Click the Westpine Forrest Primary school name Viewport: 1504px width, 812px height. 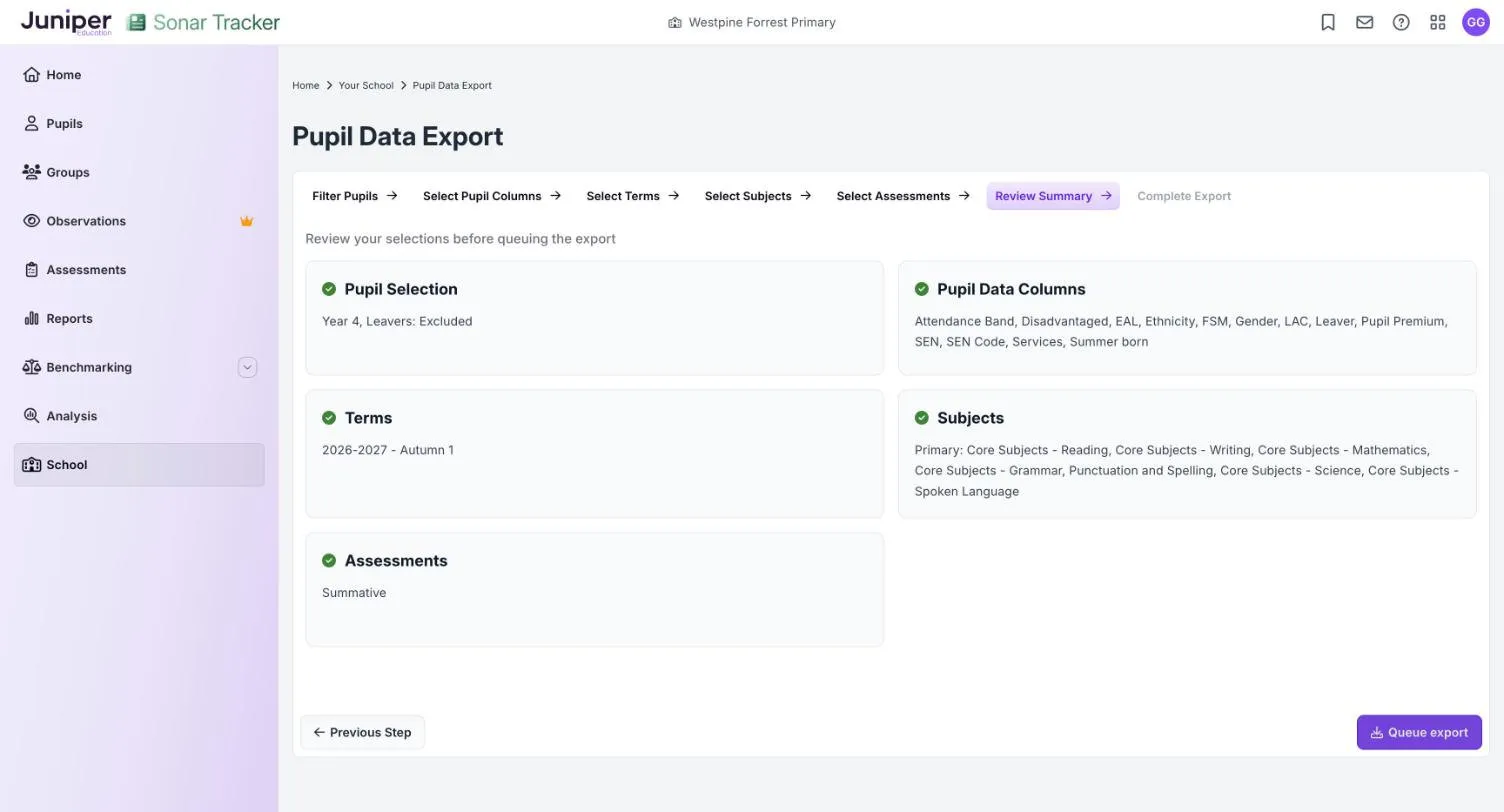tap(762, 22)
